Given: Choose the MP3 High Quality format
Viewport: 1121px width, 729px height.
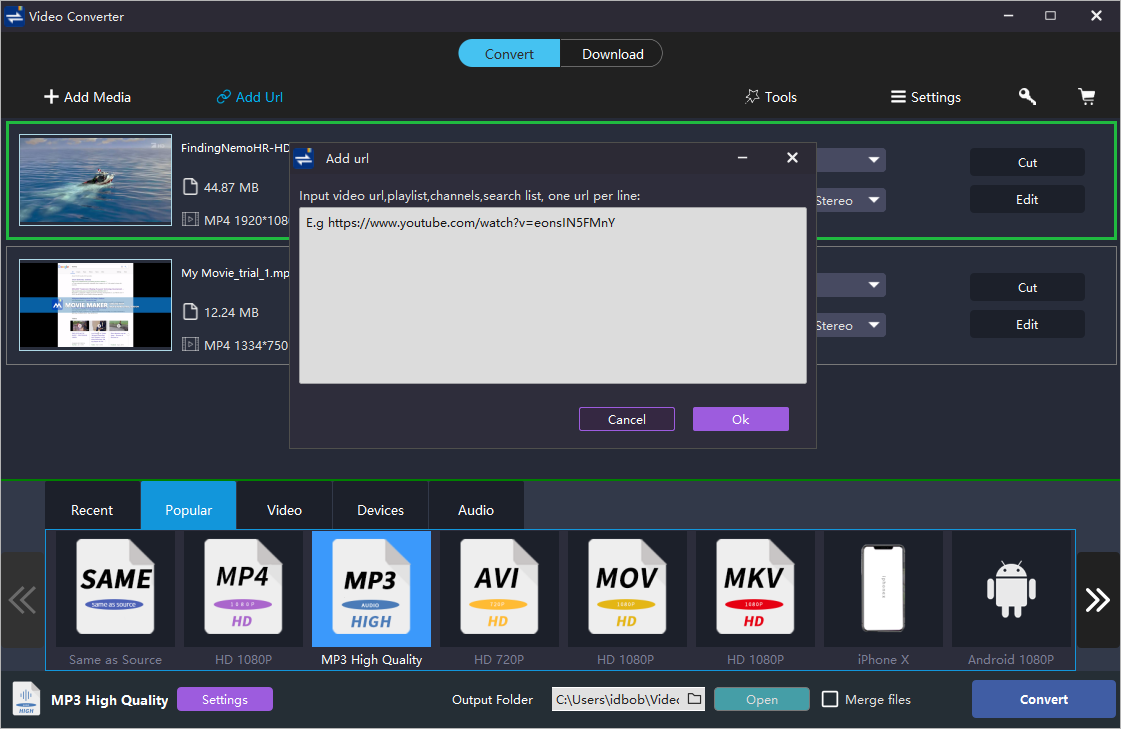Looking at the screenshot, I should pyautogui.click(x=371, y=587).
